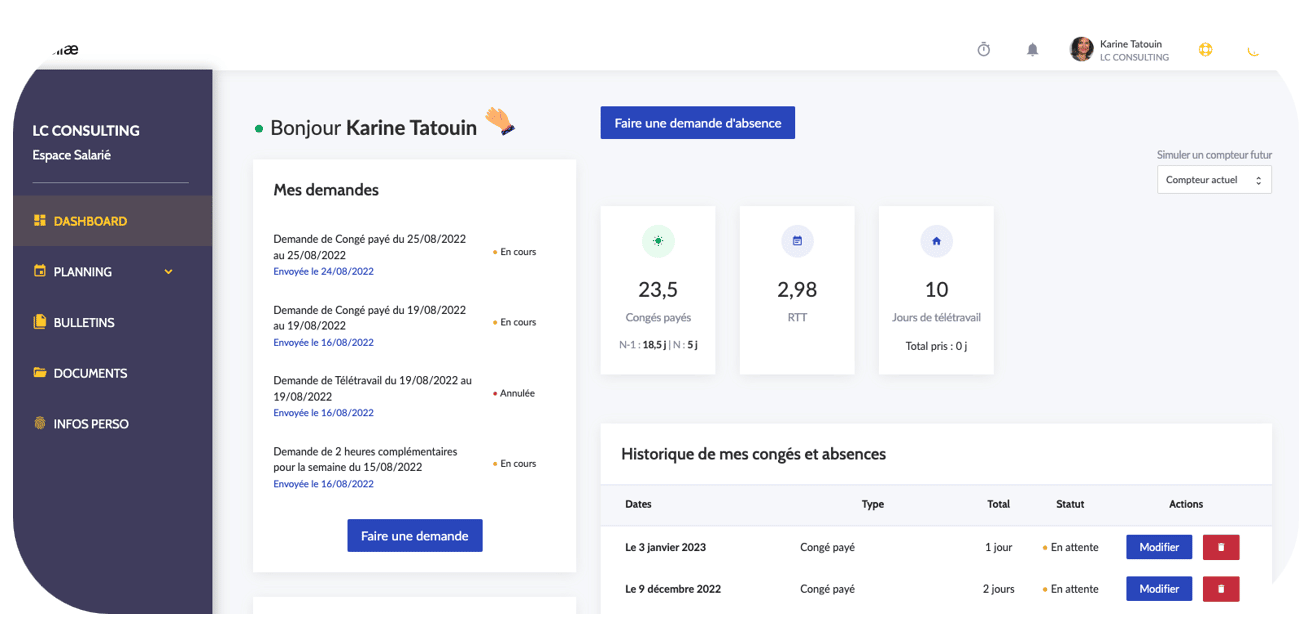Open the 2 heures complémentaires request
Viewport: 1312px width, 641px height.
coord(365,459)
